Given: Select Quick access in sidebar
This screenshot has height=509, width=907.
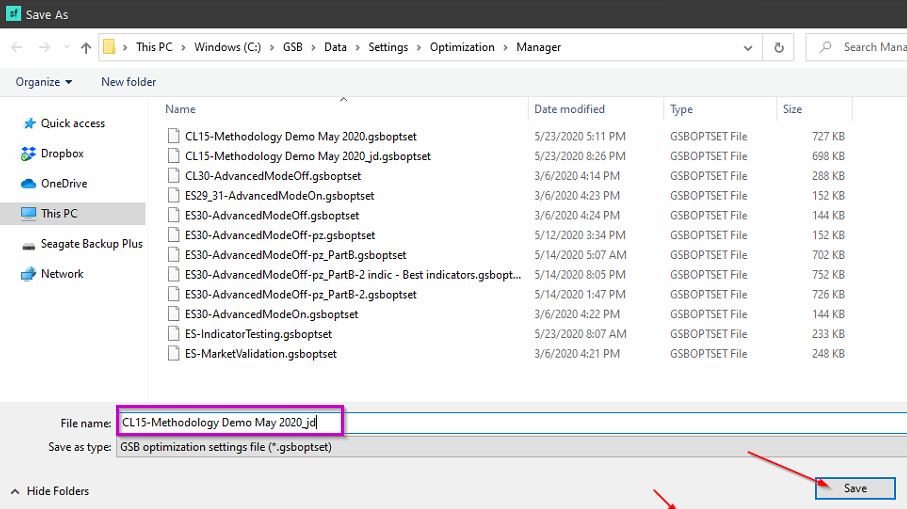Looking at the screenshot, I should point(72,124).
